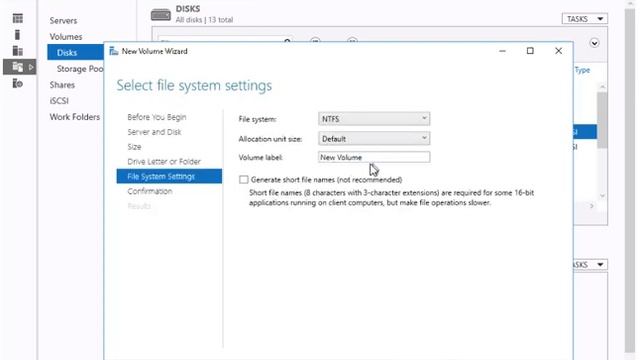The image size is (640, 360).
Task: Select File and Storage Services icon
Action: (18, 67)
